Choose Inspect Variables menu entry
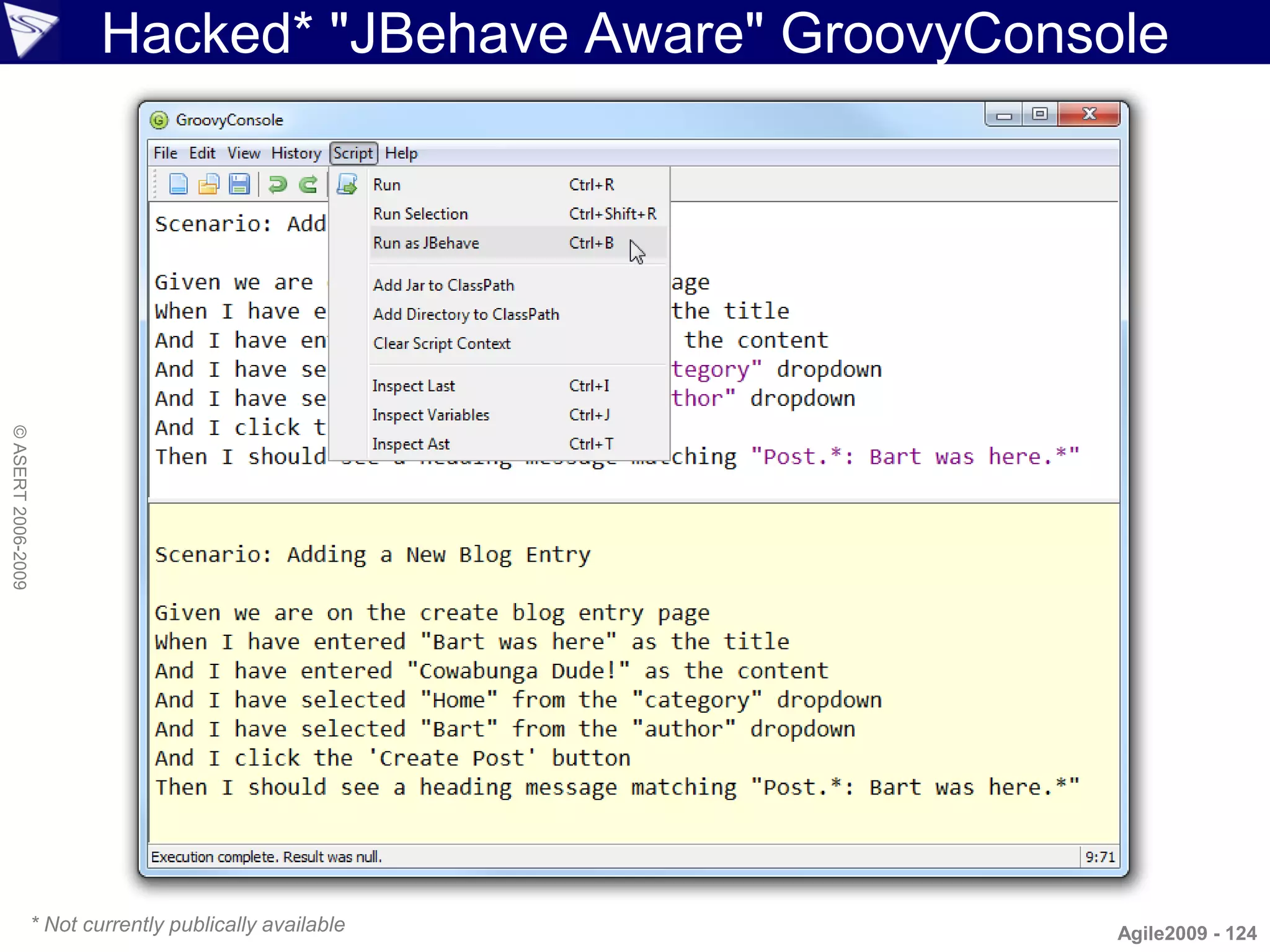The image size is (1270, 952). click(x=518, y=415)
